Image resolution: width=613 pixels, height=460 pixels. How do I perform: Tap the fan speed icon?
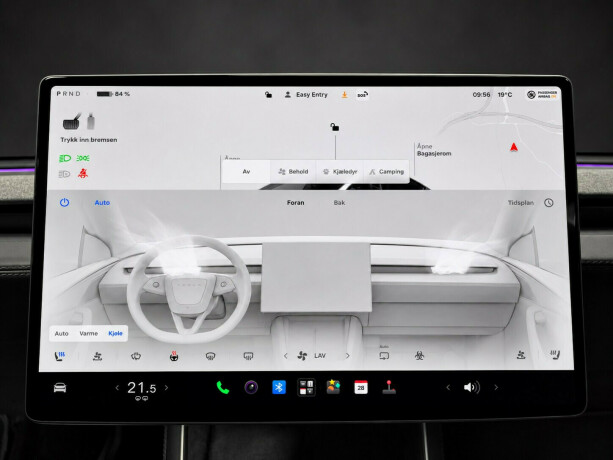pos(302,356)
